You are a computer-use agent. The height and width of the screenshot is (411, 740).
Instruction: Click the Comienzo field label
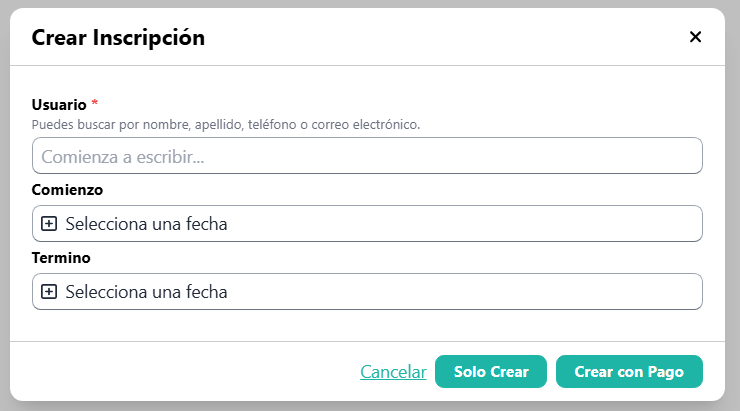pyautogui.click(x=67, y=189)
